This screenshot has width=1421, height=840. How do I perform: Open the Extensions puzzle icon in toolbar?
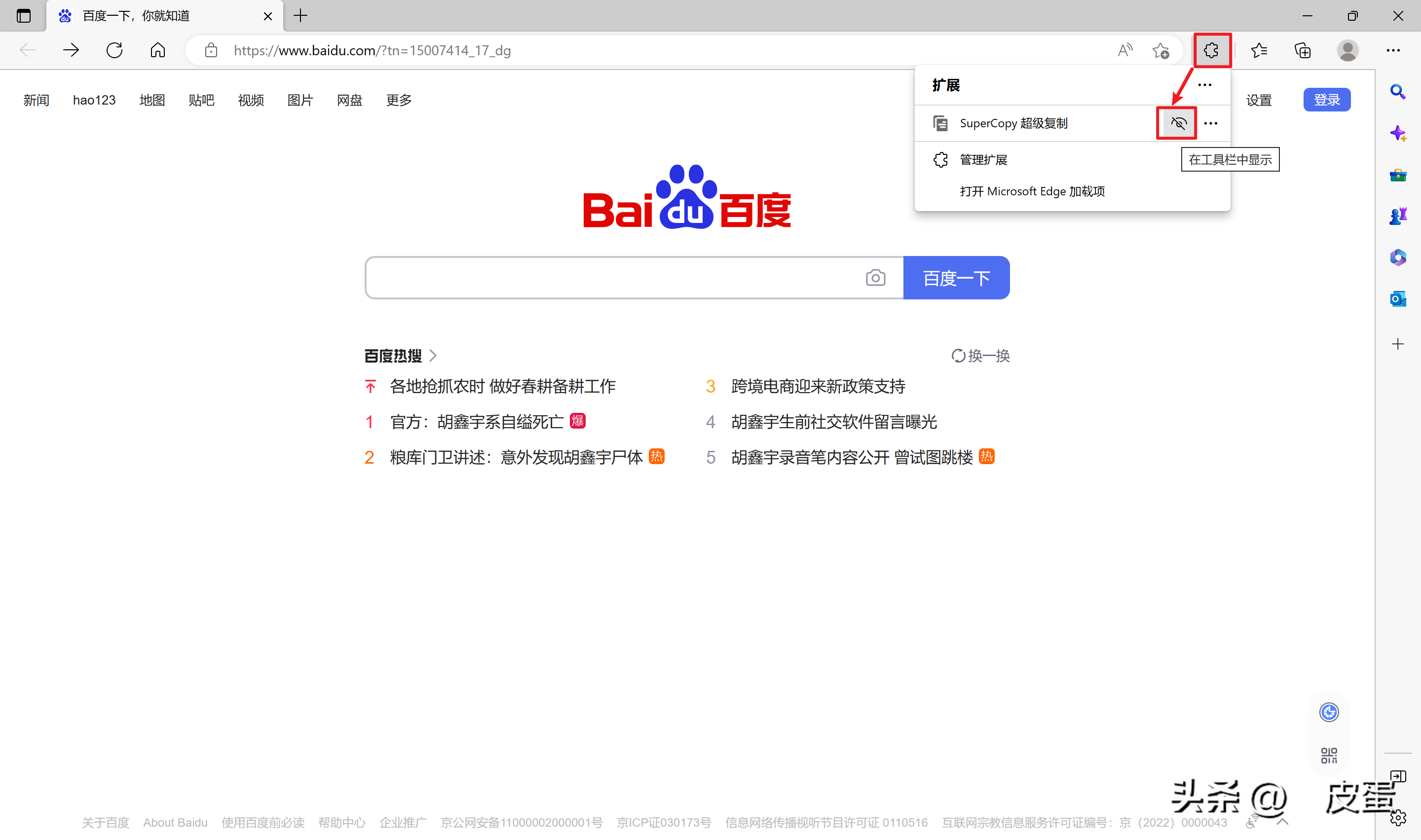1211,50
